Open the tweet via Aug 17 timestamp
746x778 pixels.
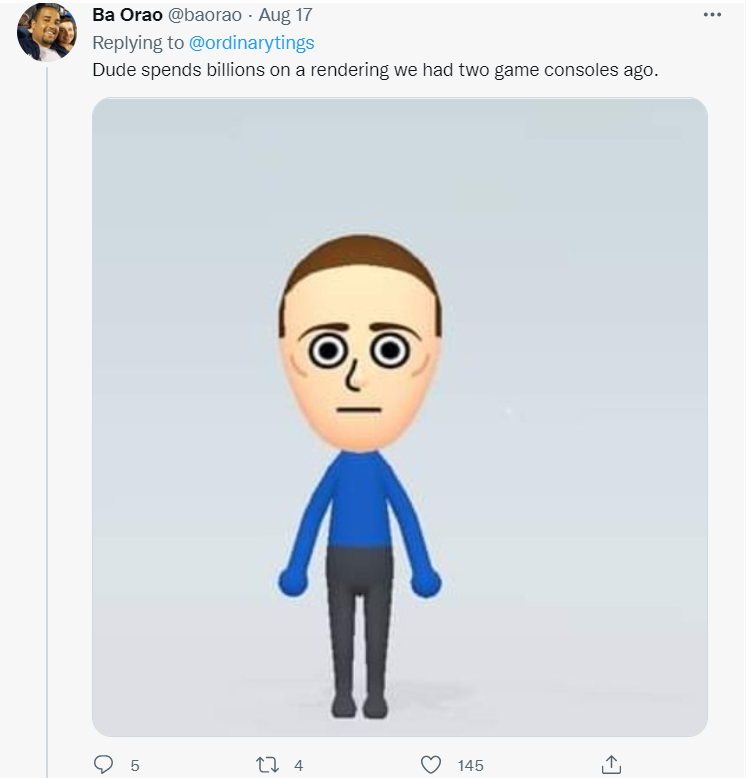[286, 17]
